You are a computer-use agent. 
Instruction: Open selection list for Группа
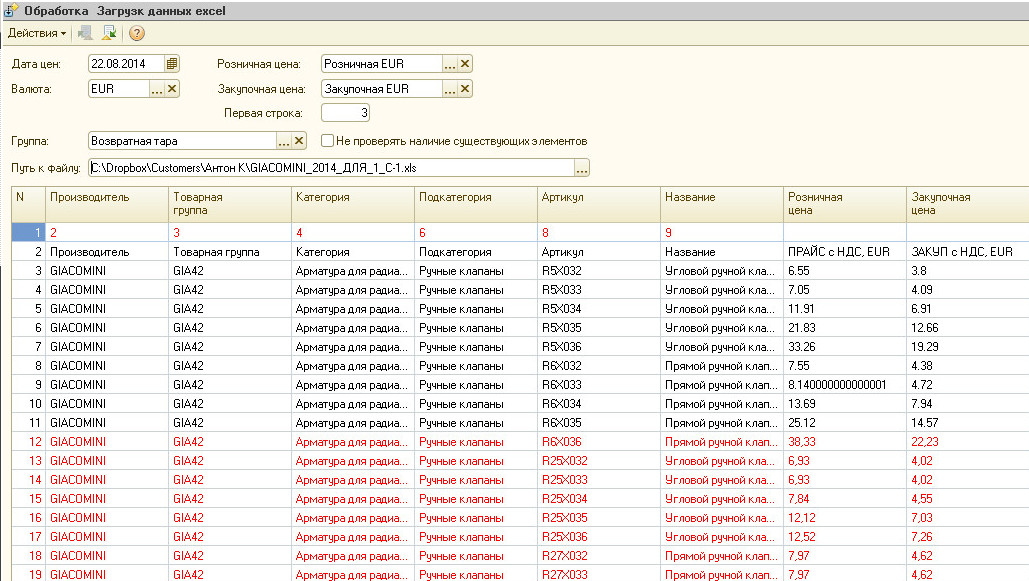pyautogui.click(x=284, y=141)
